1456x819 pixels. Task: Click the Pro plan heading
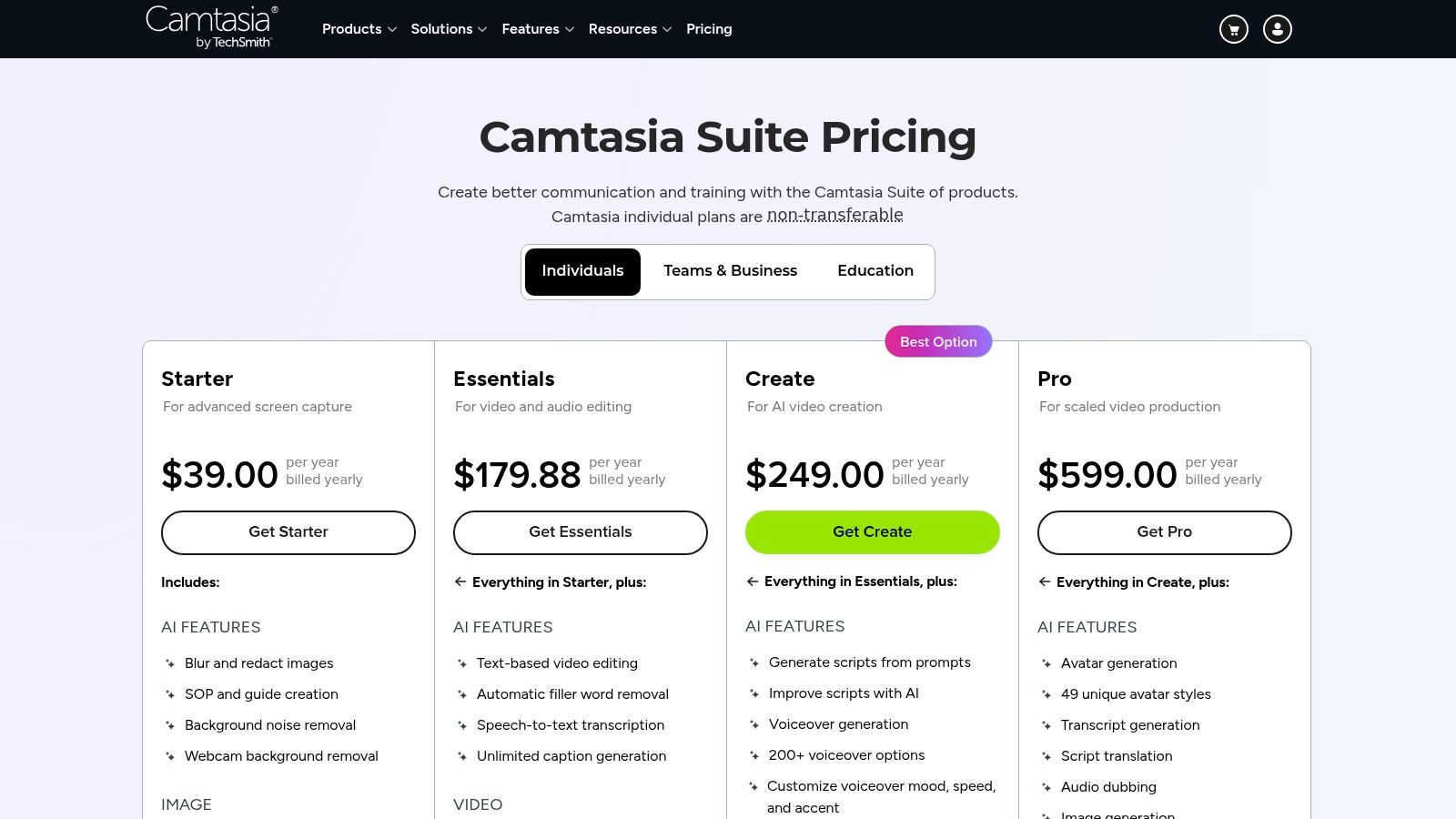[x=1055, y=379]
